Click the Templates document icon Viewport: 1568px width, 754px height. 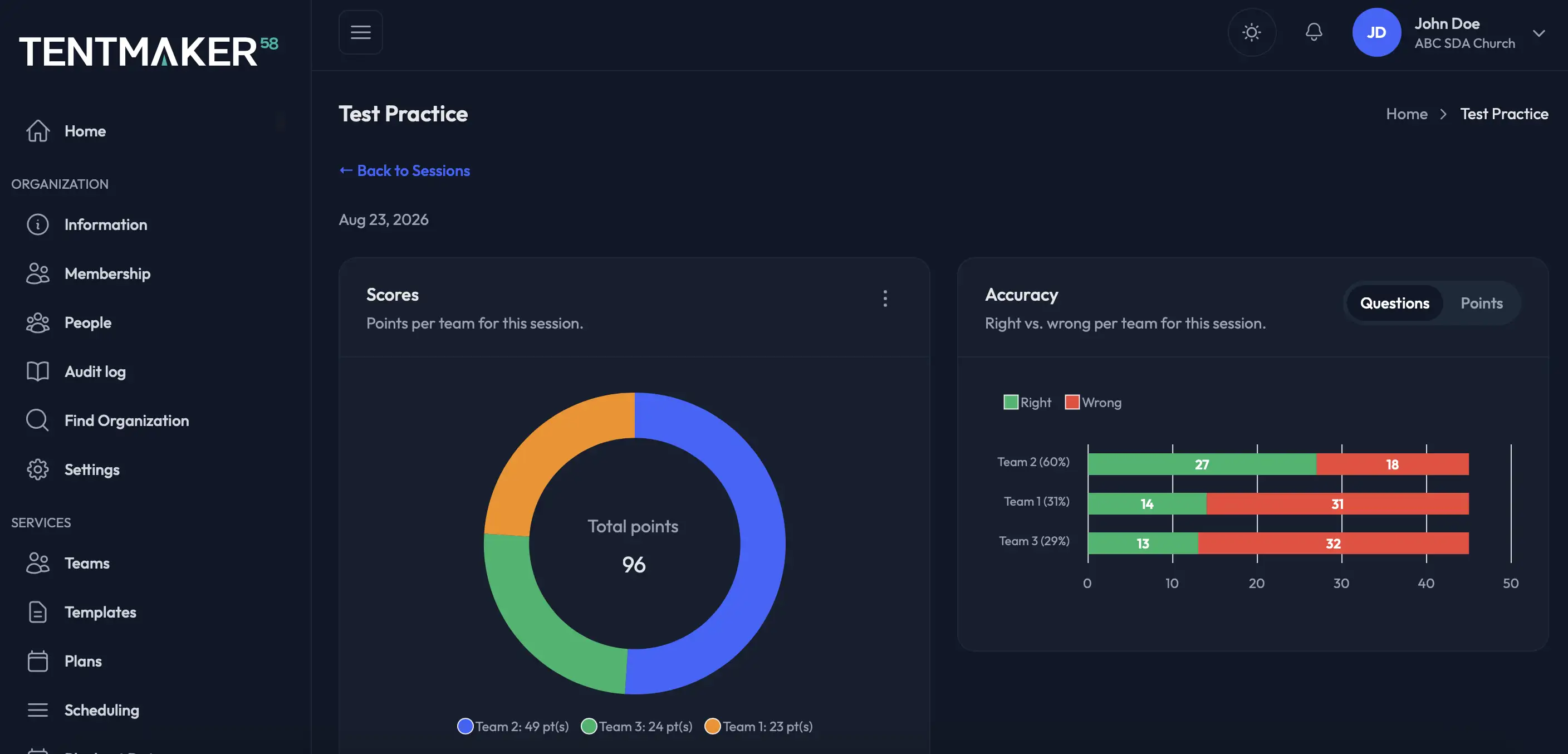38,612
